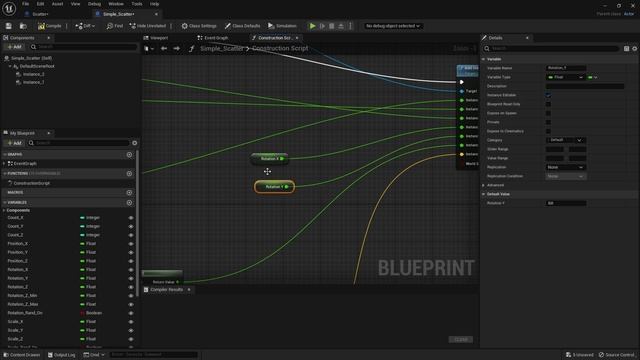Add a new function with plus icon
The image size is (640, 360).
[x=129, y=173]
